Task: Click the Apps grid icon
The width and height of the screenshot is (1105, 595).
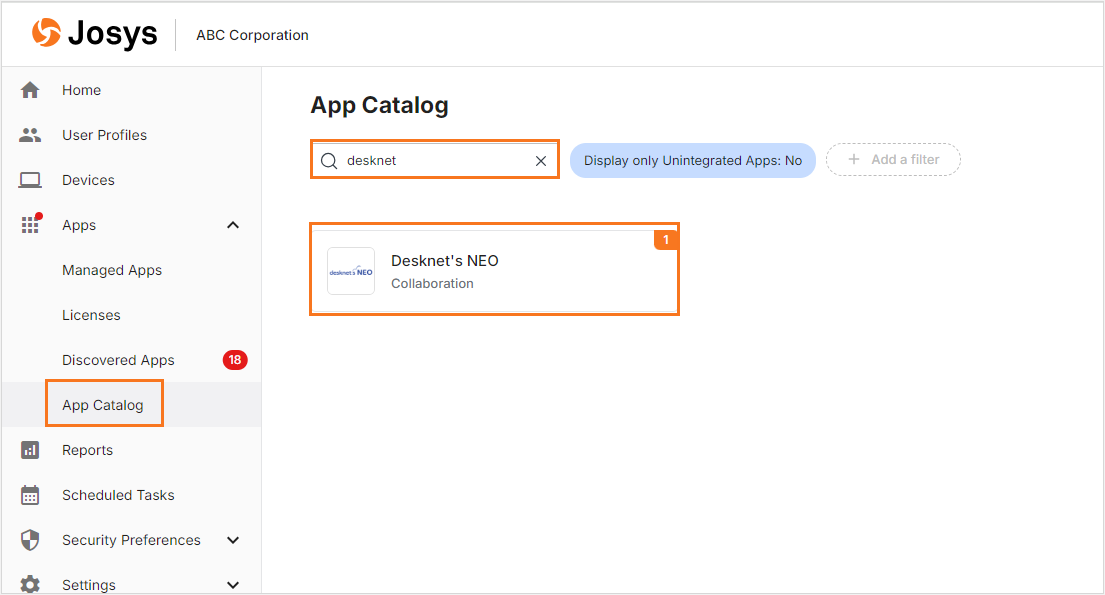Action: click(30, 225)
